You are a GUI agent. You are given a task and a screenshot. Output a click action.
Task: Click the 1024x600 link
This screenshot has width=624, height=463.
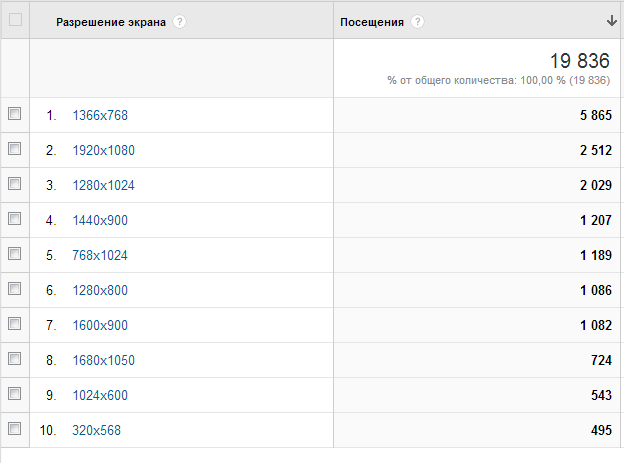[100, 395]
